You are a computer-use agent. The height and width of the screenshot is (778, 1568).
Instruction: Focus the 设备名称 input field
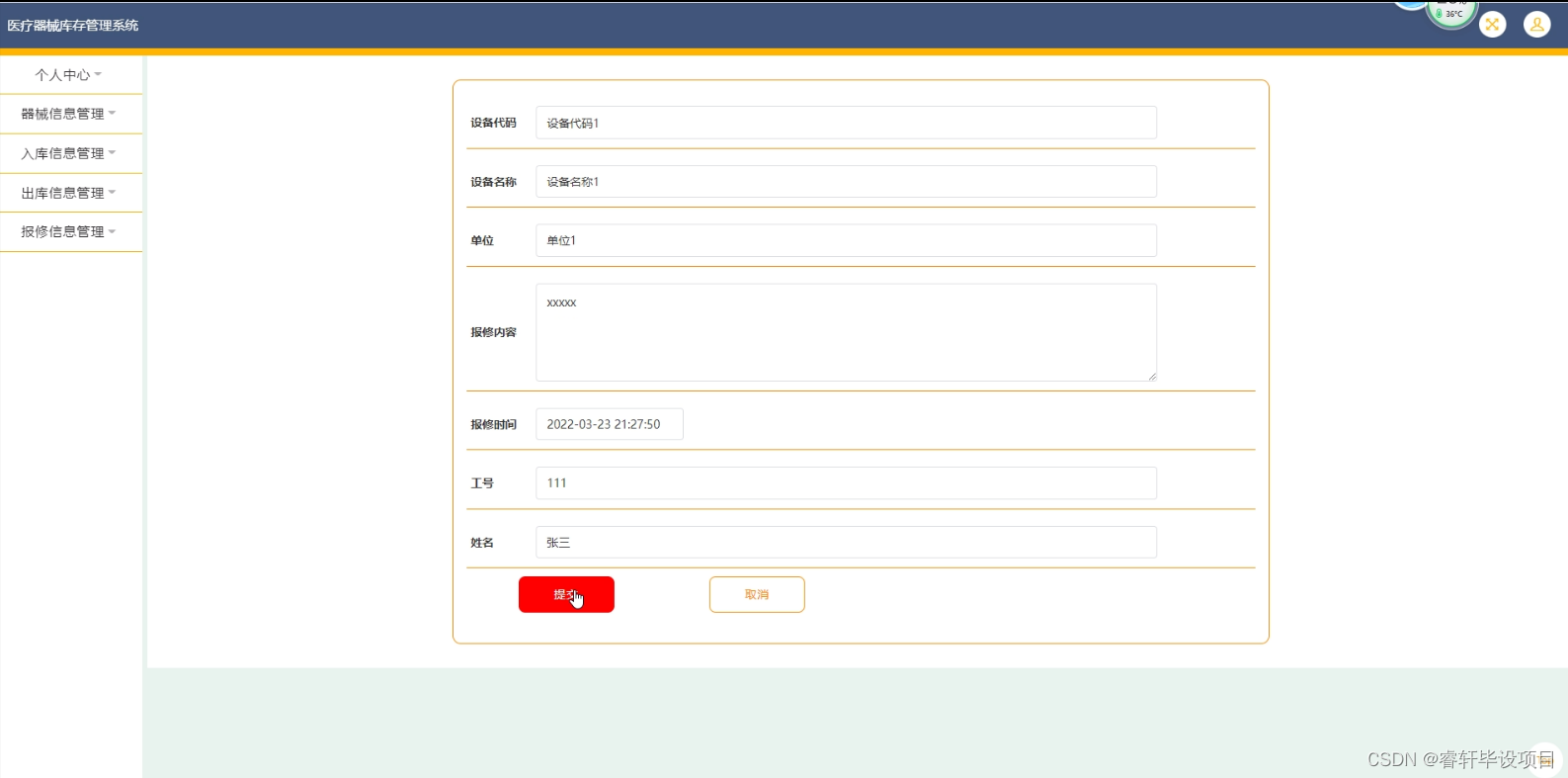846,181
